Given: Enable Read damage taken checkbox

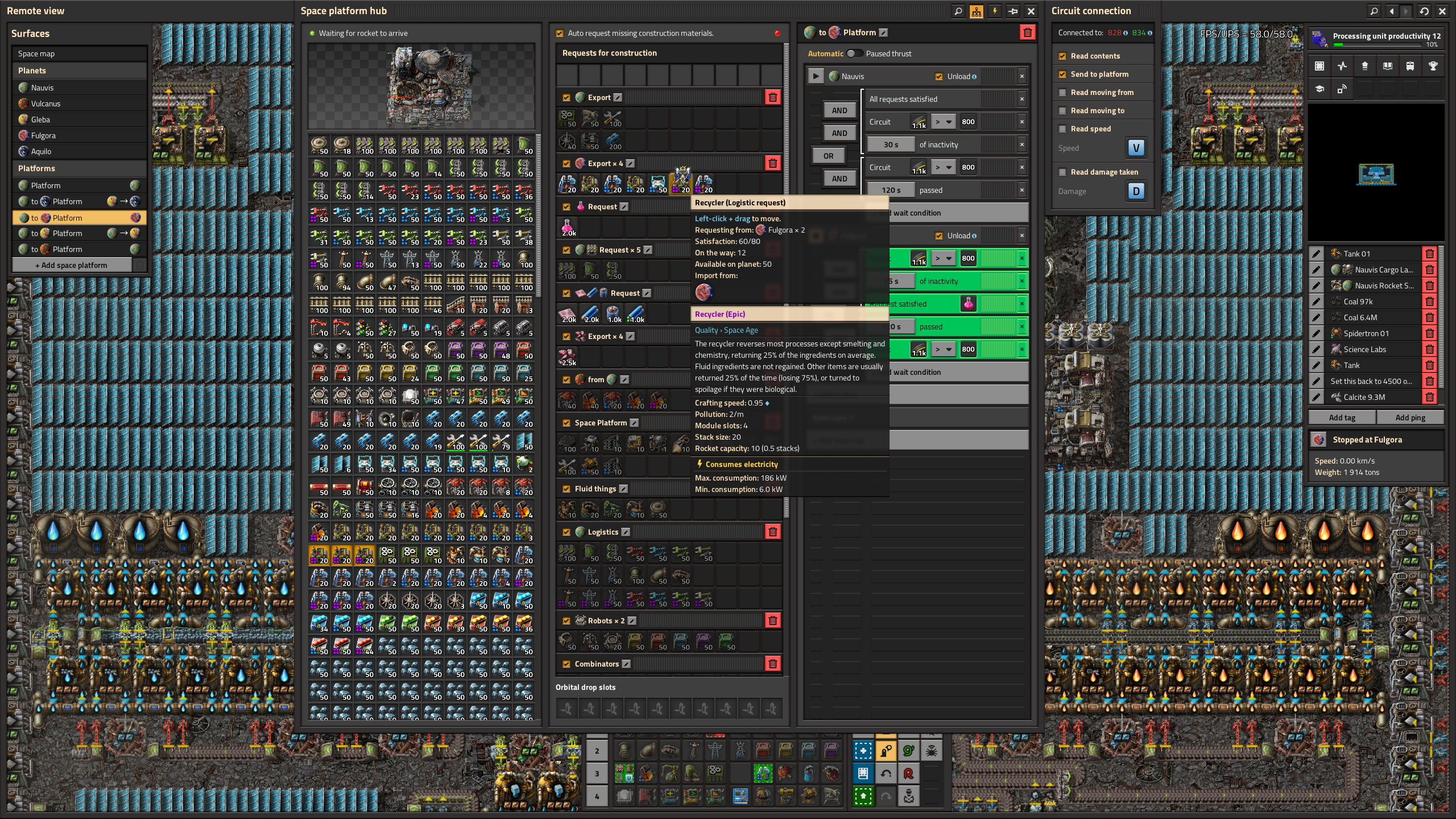Looking at the screenshot, I should coord(1062,172).
